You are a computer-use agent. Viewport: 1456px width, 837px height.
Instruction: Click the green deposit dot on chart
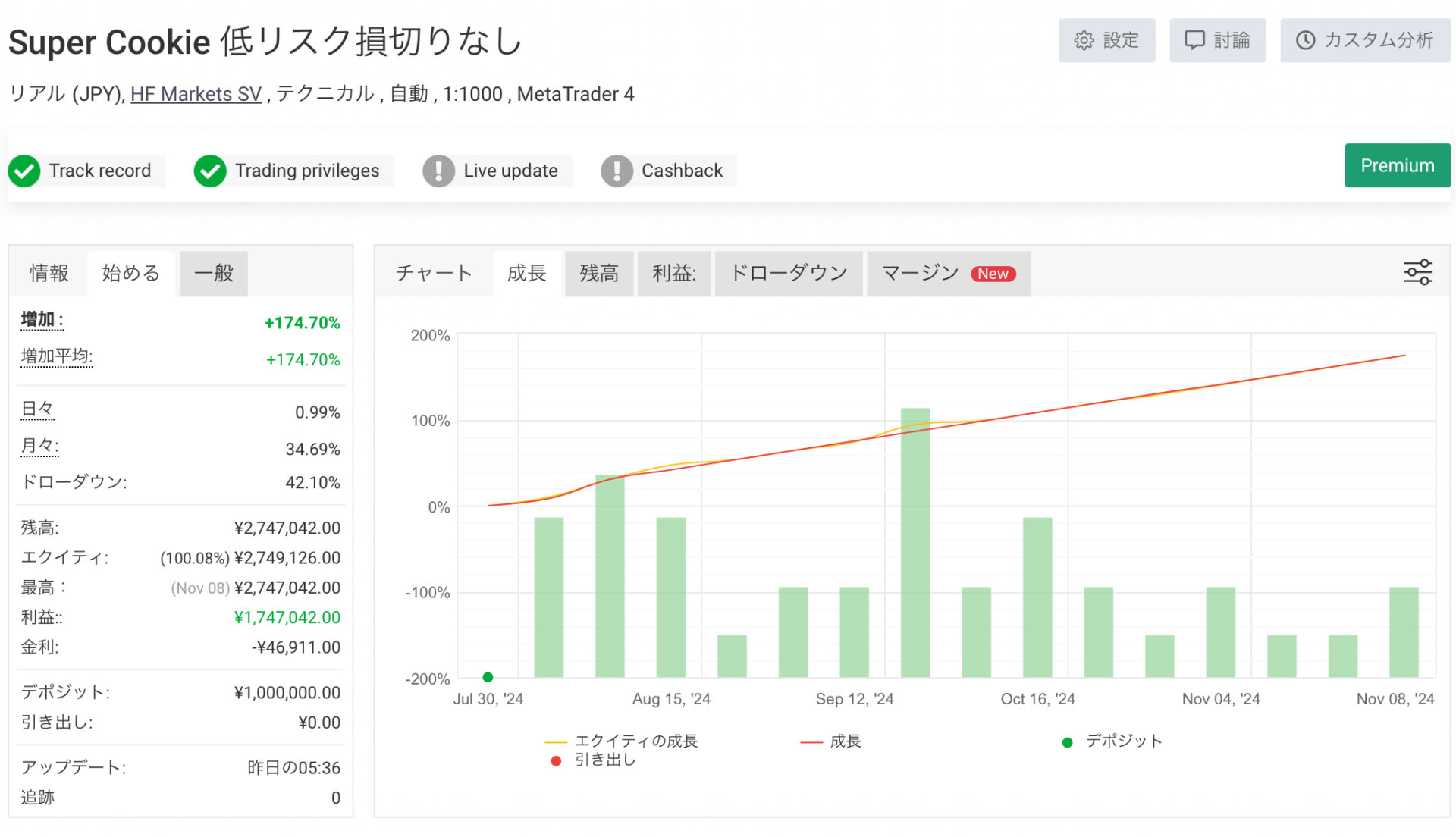[488, 677]
